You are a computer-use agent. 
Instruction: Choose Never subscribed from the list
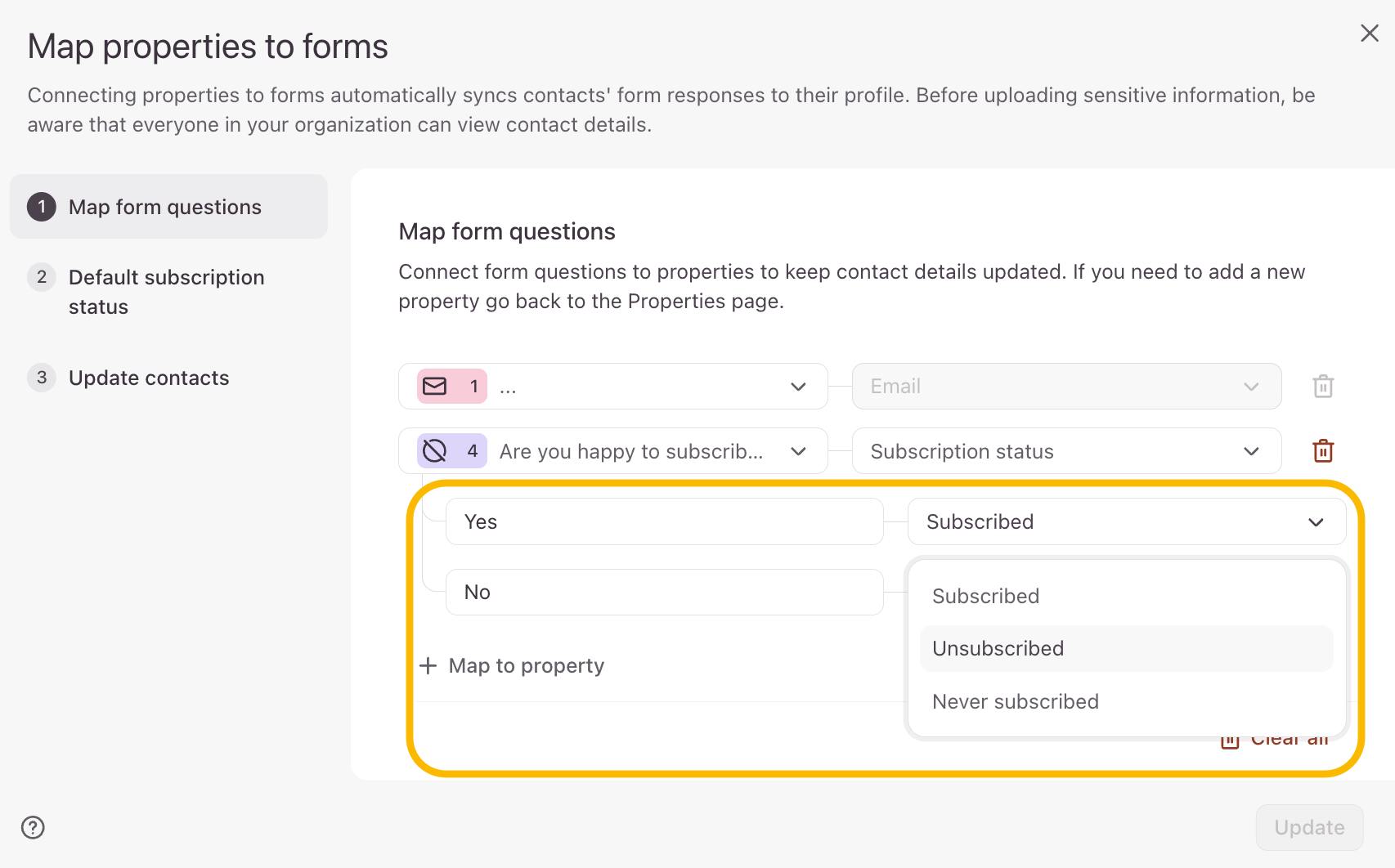(1015, 701)
